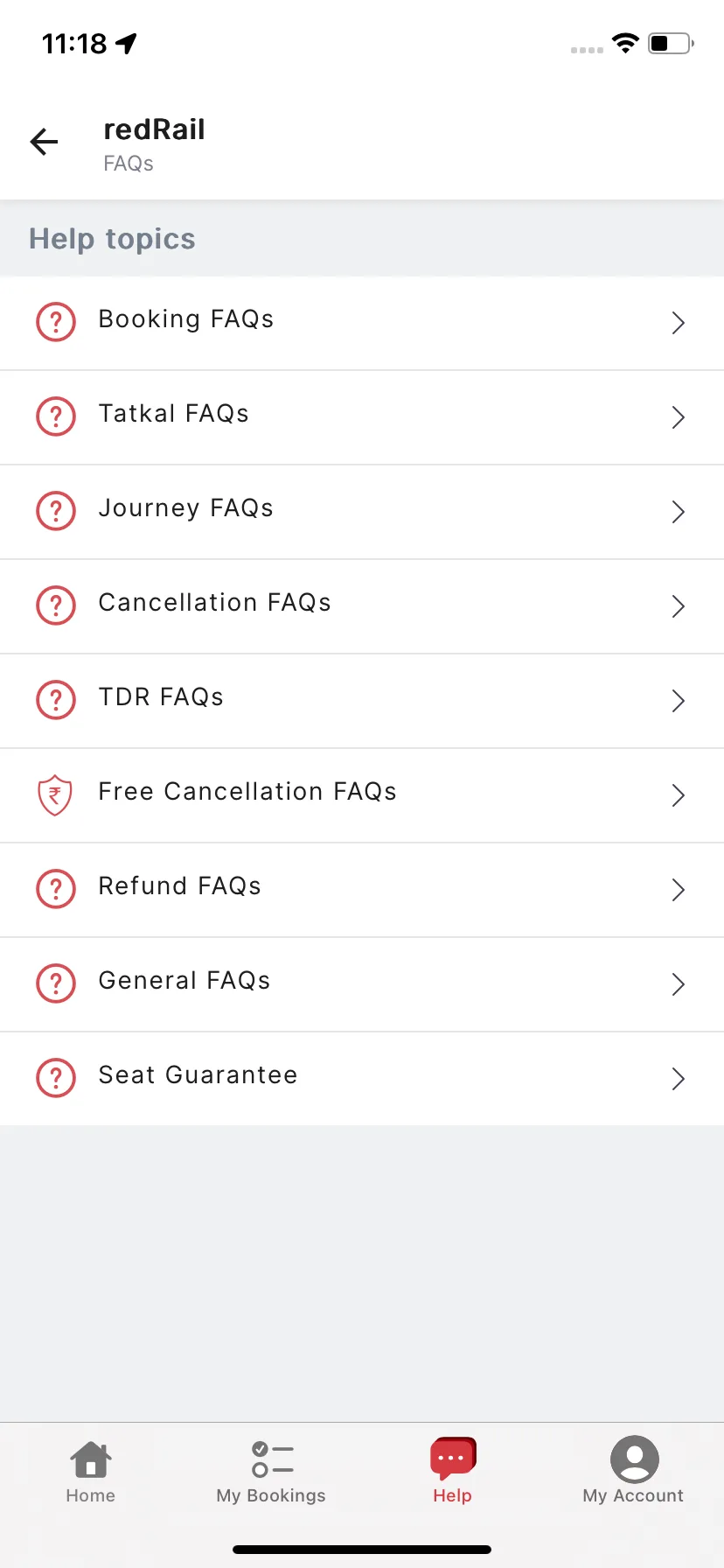Open the My Account profile icon
The width and height of the screenshot is (724, 1568).
pos(634,1459)
